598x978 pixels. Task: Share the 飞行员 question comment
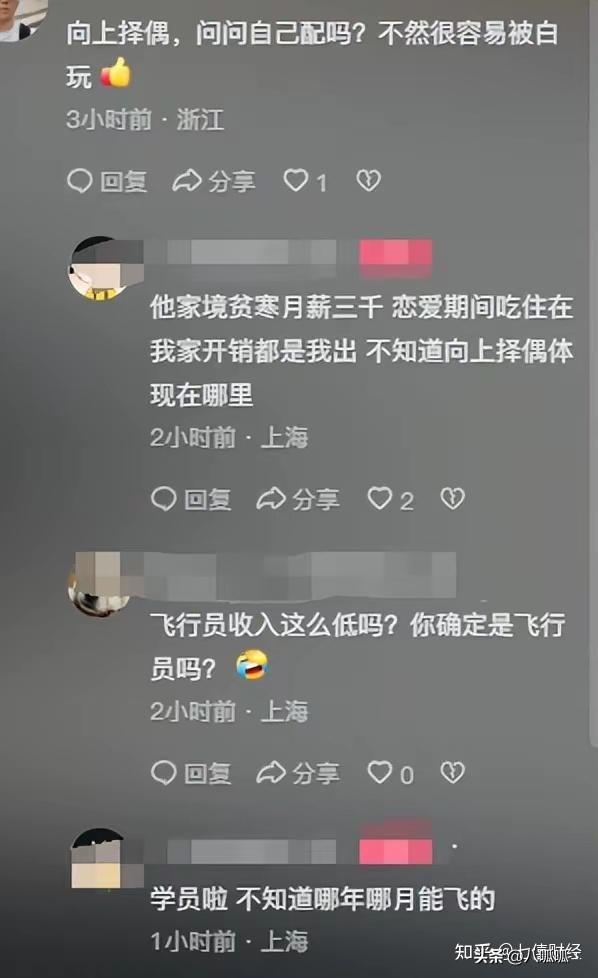click(298, 773)
